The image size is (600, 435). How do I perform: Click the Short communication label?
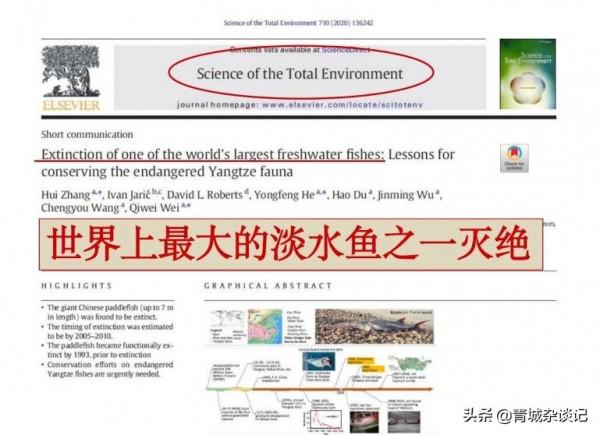pyautogui.click(x=87, y=134)
